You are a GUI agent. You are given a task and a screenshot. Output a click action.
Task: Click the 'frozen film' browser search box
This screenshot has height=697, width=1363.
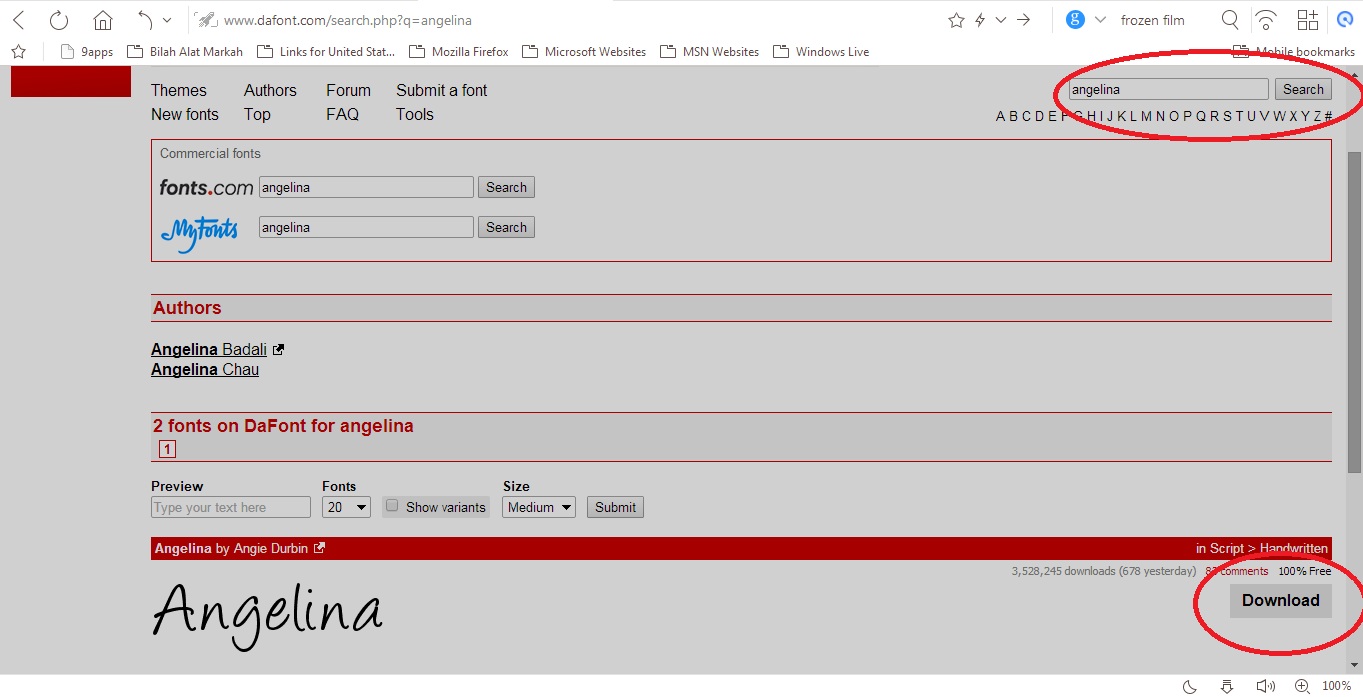pos(1153,20)
